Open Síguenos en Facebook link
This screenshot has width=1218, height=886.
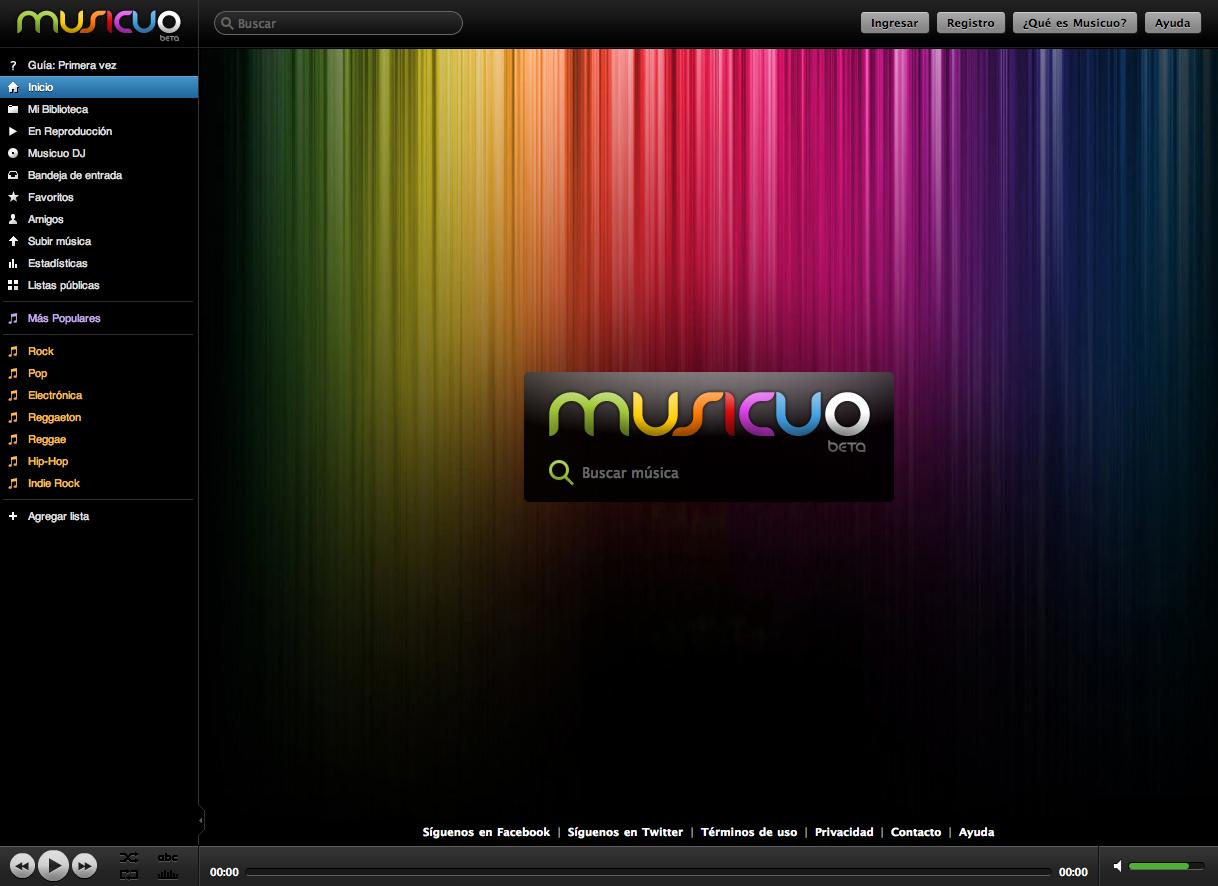pos(486,832)
